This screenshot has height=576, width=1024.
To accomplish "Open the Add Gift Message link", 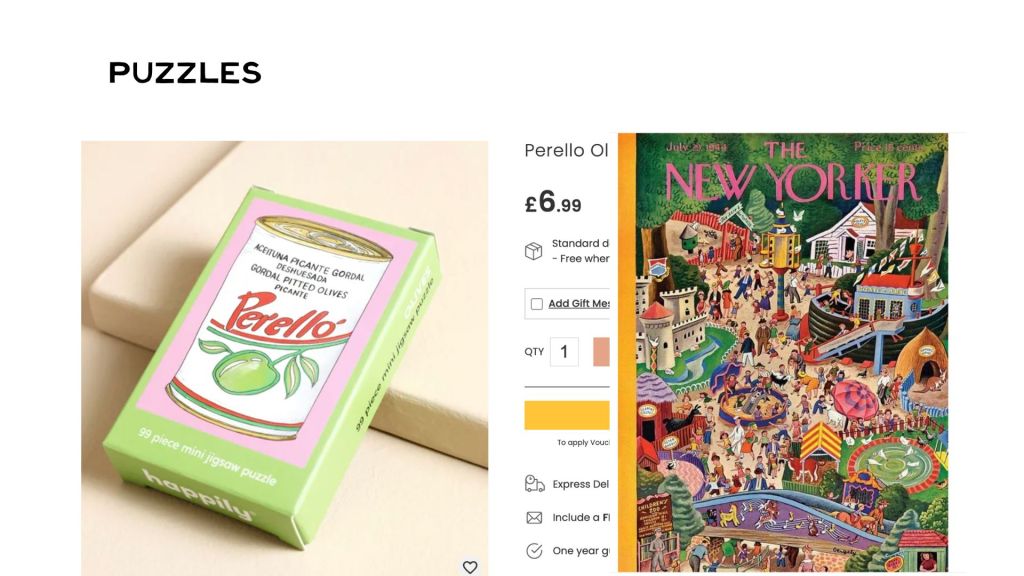I will point(579,303).
